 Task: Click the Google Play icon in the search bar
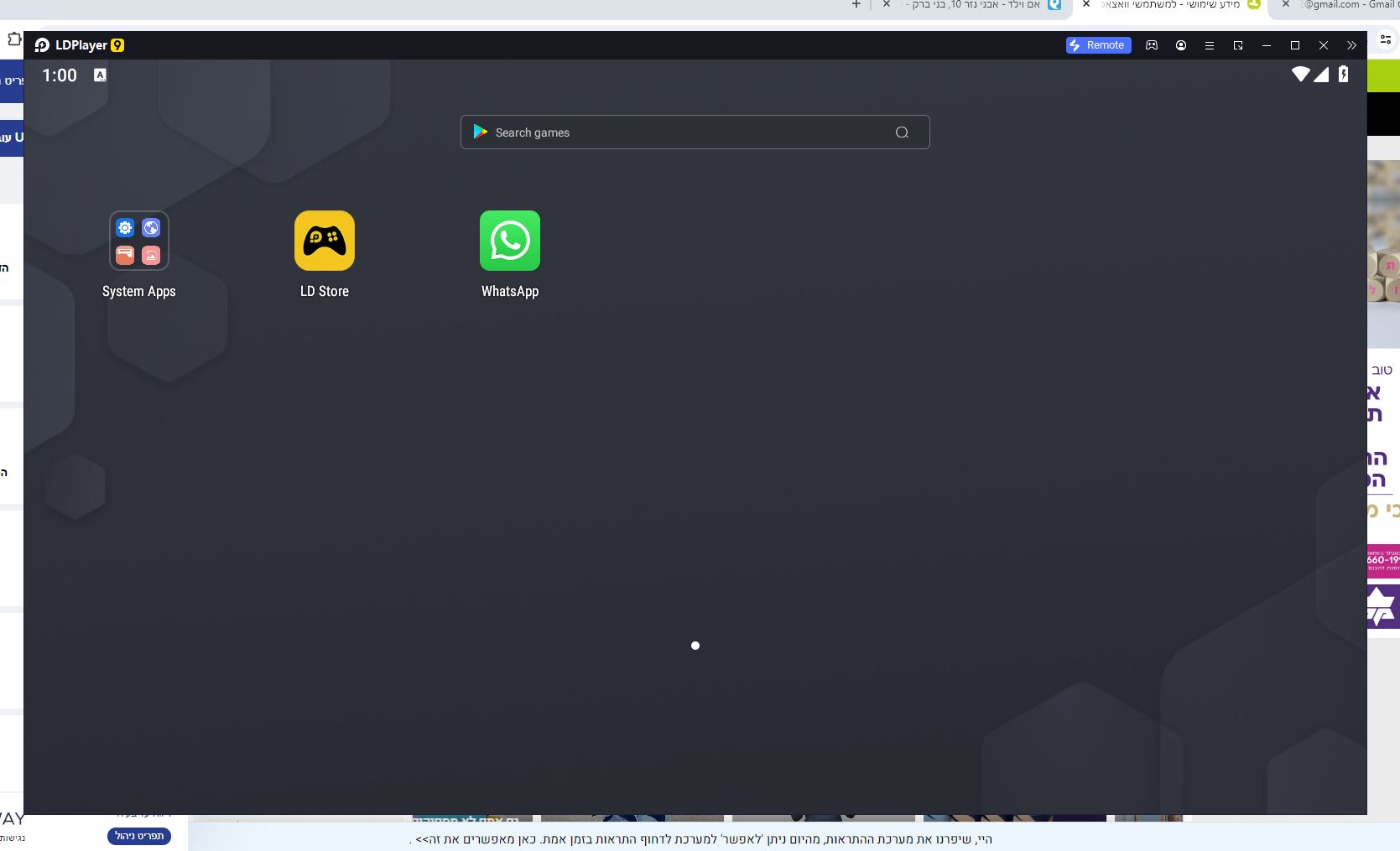click(481, 132)
